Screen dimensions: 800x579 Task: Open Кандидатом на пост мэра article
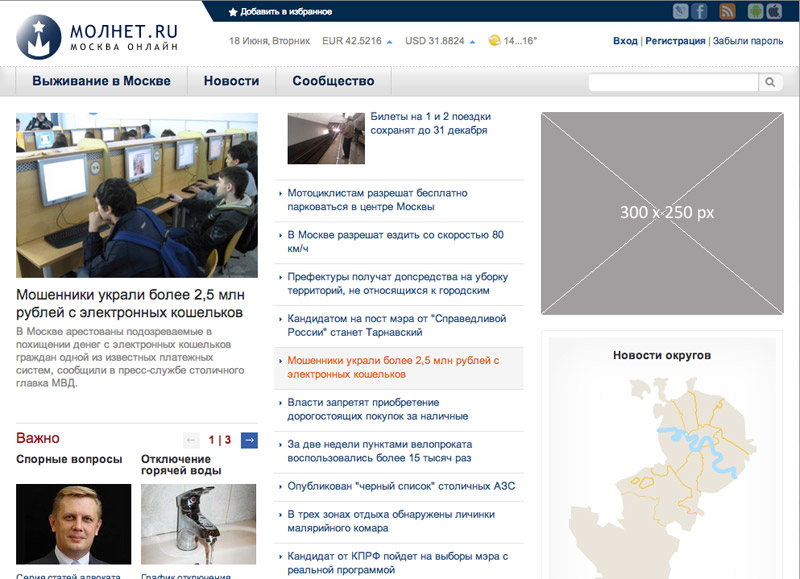[x=396, y=325]
